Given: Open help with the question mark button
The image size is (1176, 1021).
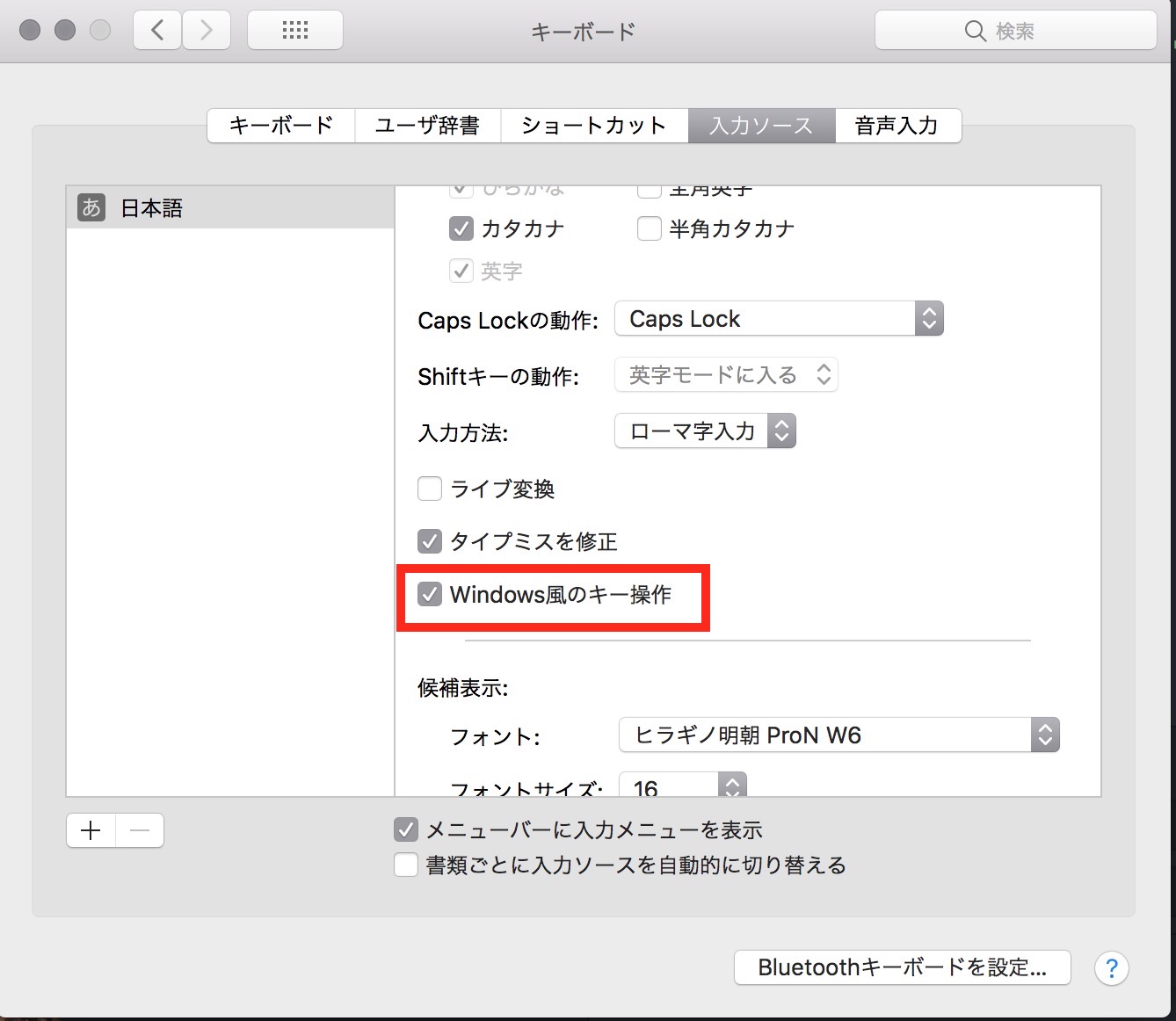Looking at the screenshot, I should click(x=1111, y=968).
